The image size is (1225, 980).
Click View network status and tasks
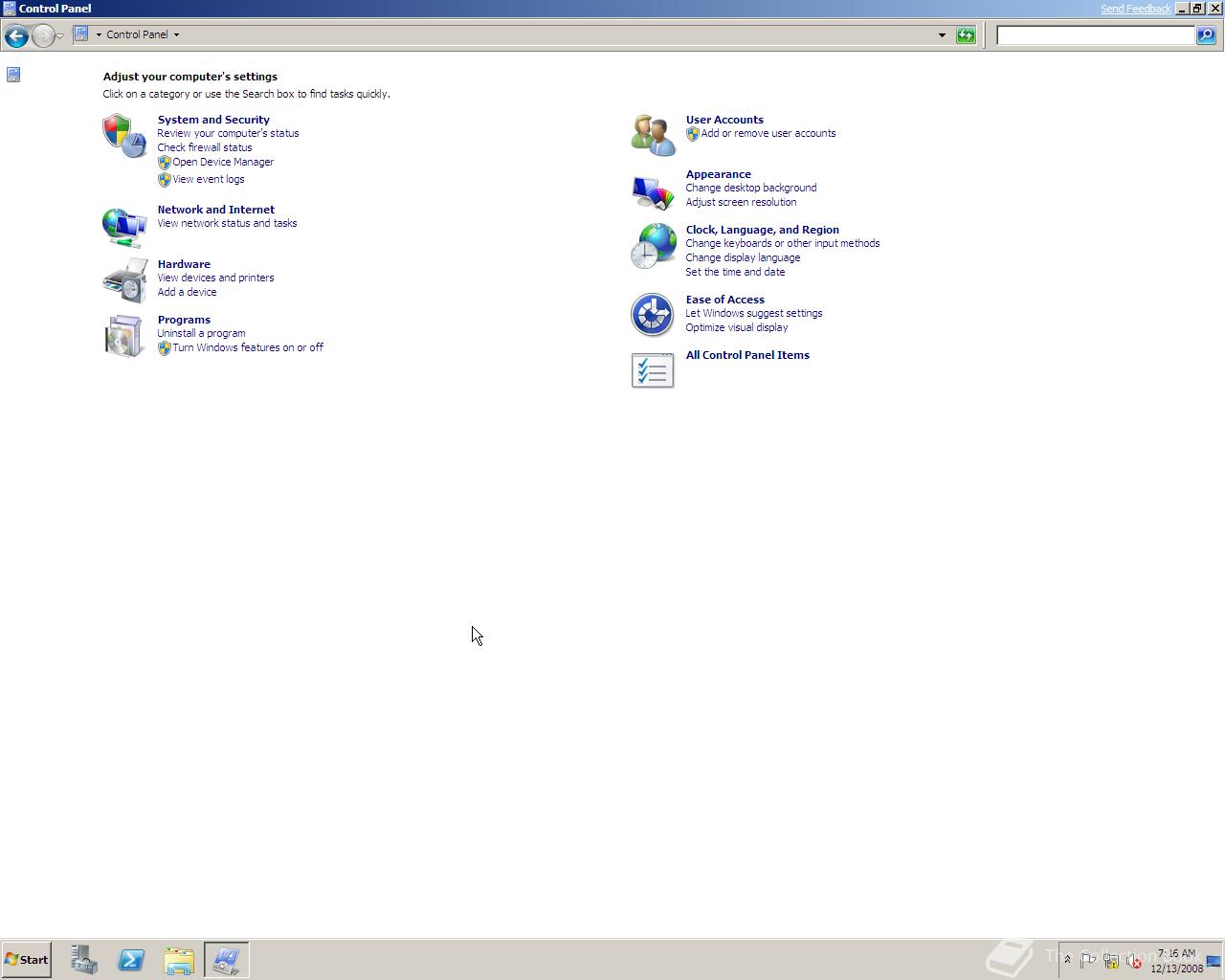click(x=227, y=223)
